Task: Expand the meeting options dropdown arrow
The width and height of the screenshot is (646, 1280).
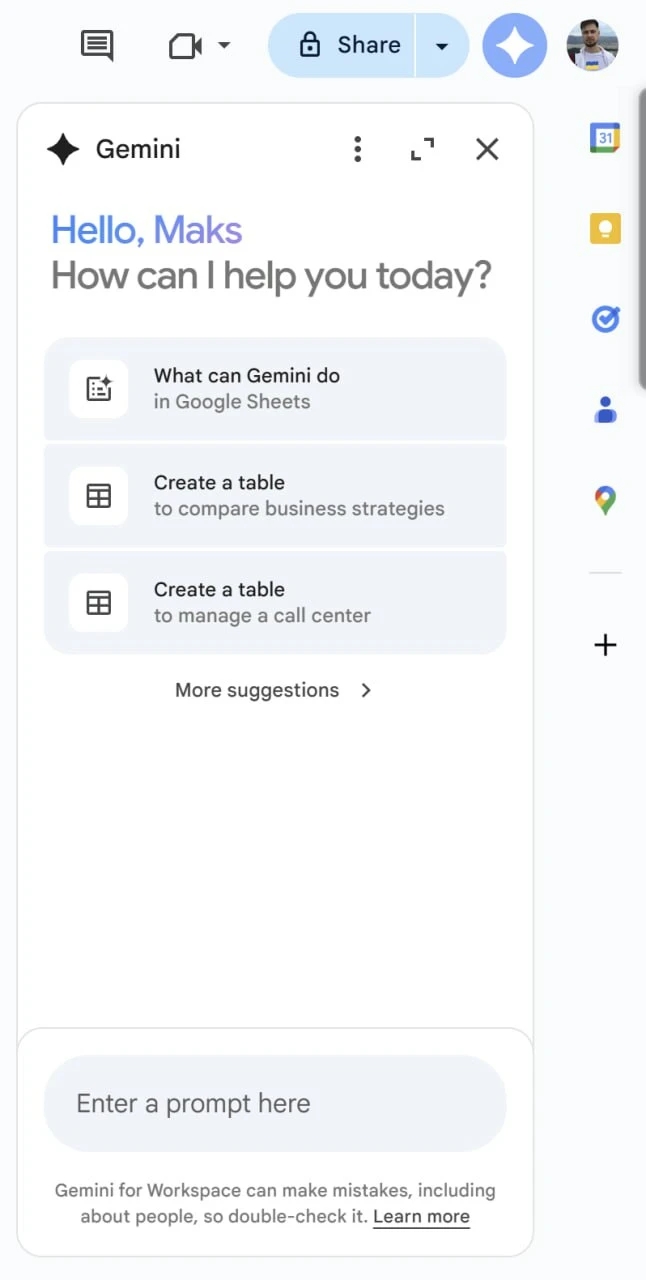Action: [224, 46]
